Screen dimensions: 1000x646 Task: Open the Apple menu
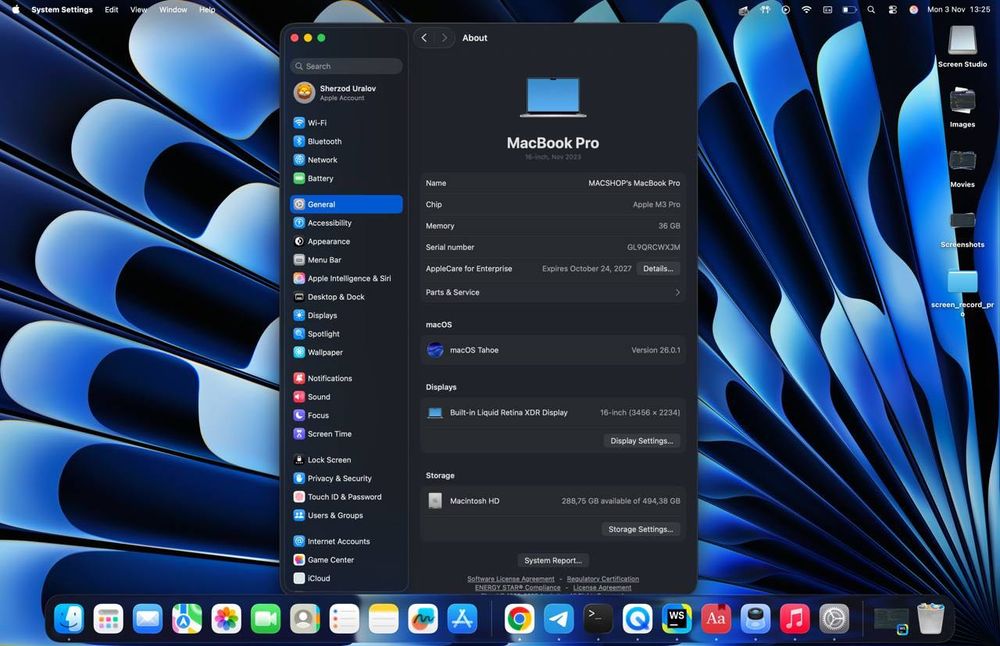(16, 10)
